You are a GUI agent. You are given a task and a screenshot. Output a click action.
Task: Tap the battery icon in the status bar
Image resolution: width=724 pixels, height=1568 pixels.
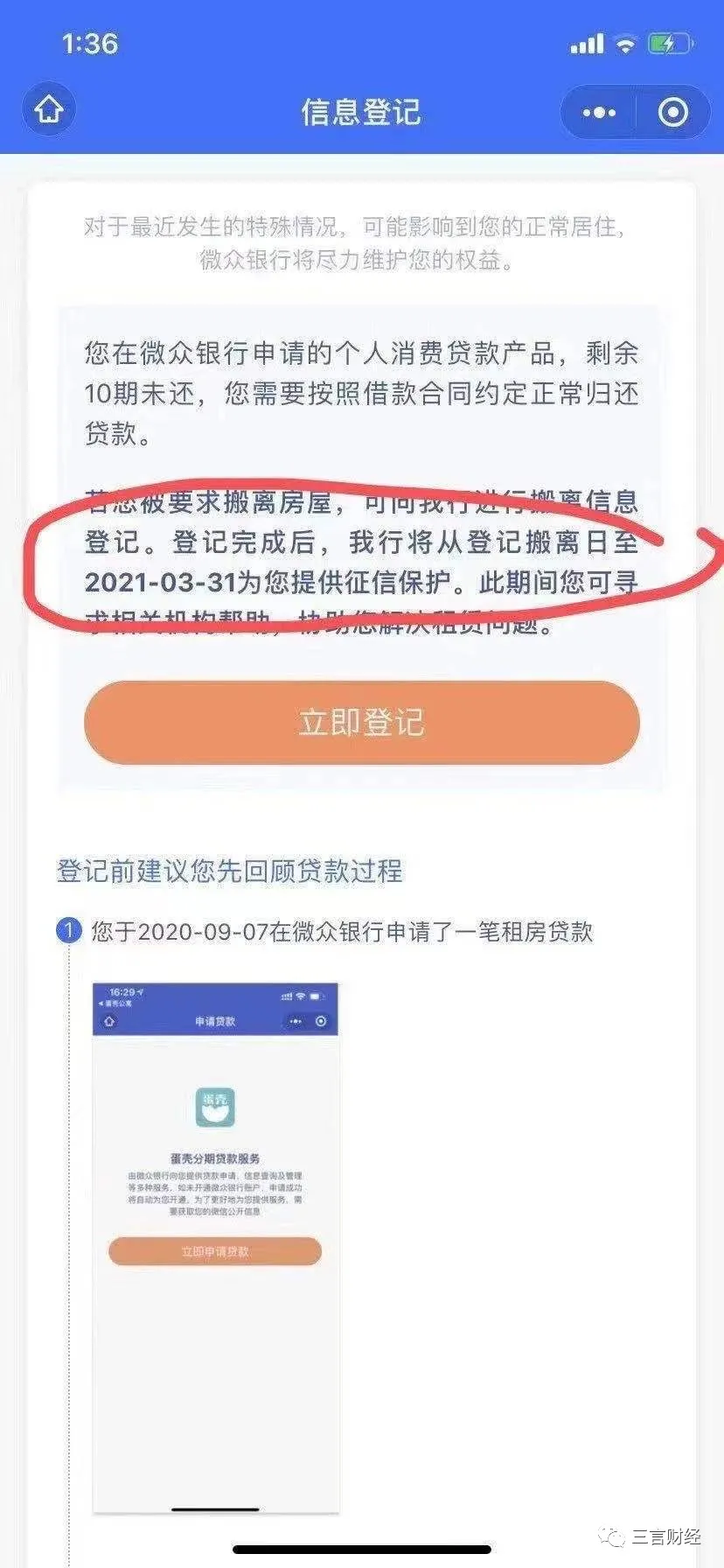pos(671,44)
